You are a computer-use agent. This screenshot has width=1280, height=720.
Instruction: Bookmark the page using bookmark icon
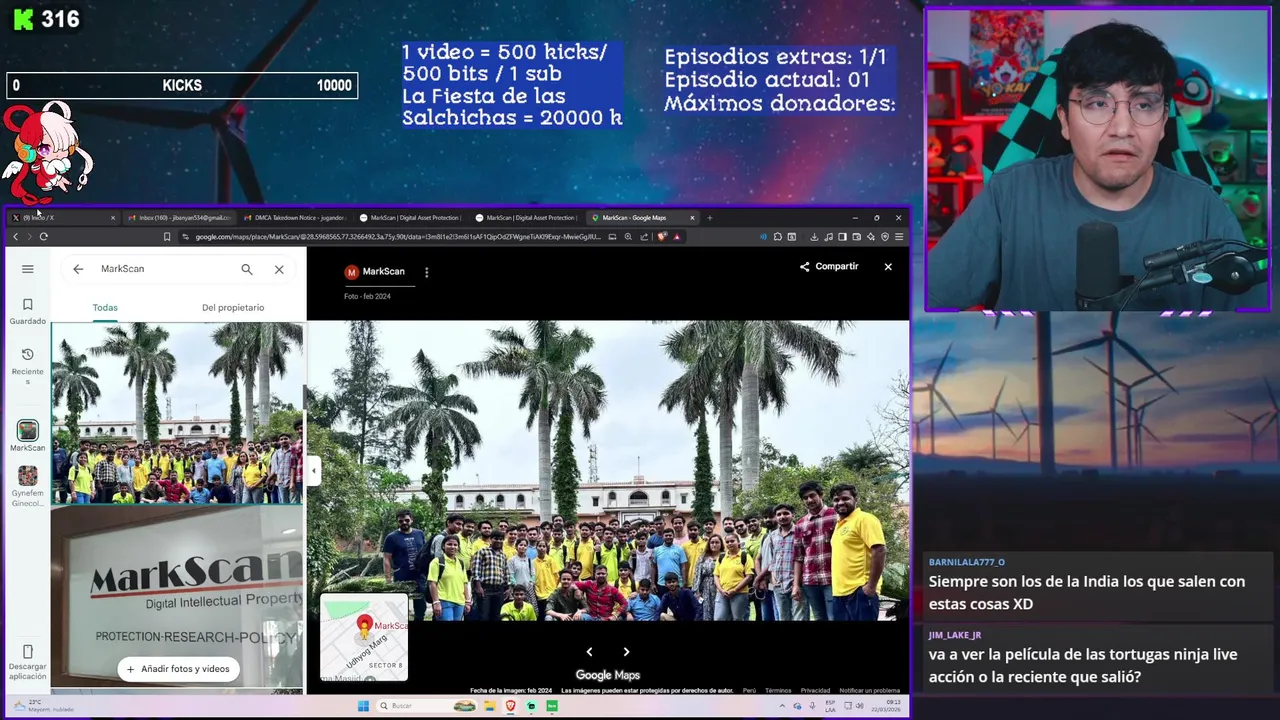(167, 237)
